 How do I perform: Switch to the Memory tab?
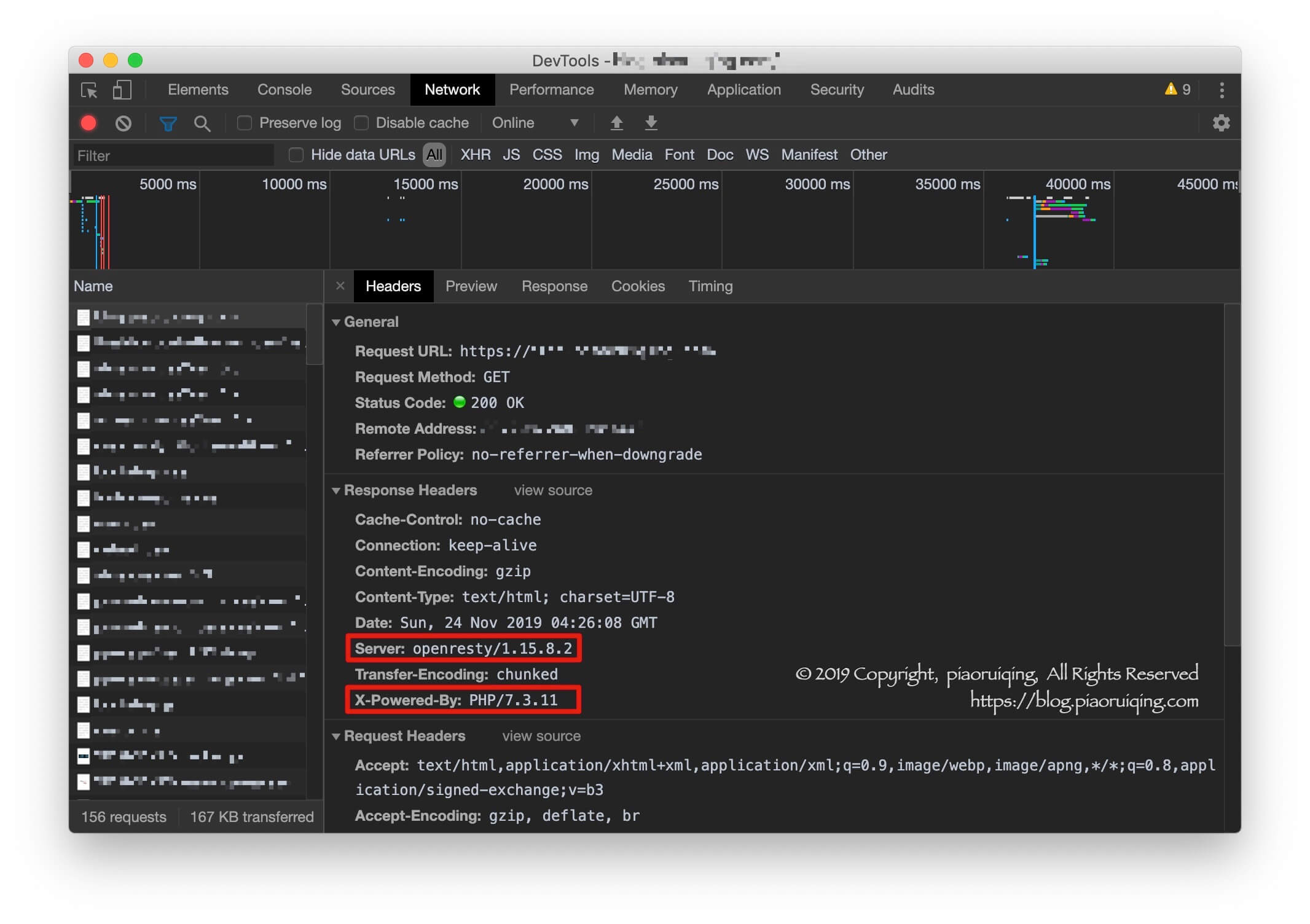pyautogui.click(x=650, y=90)
